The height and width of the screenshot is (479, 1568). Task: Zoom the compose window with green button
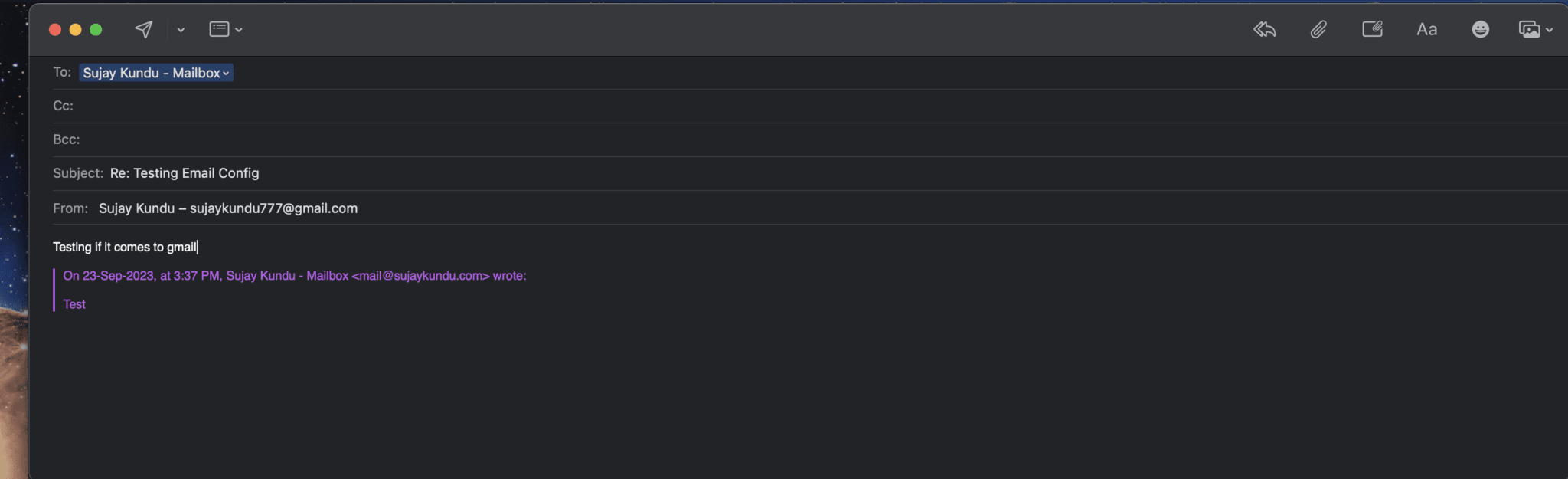(96, 29)
